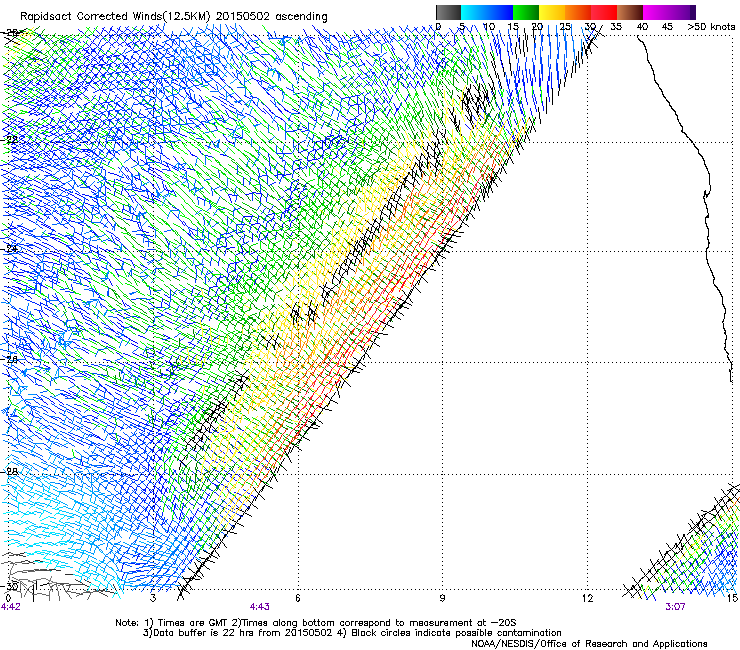Image resolution: width=740 pixels, height=650 pixels.
Task: Click the green 15-20 knots legend swatch
Action: coord(526,12)
